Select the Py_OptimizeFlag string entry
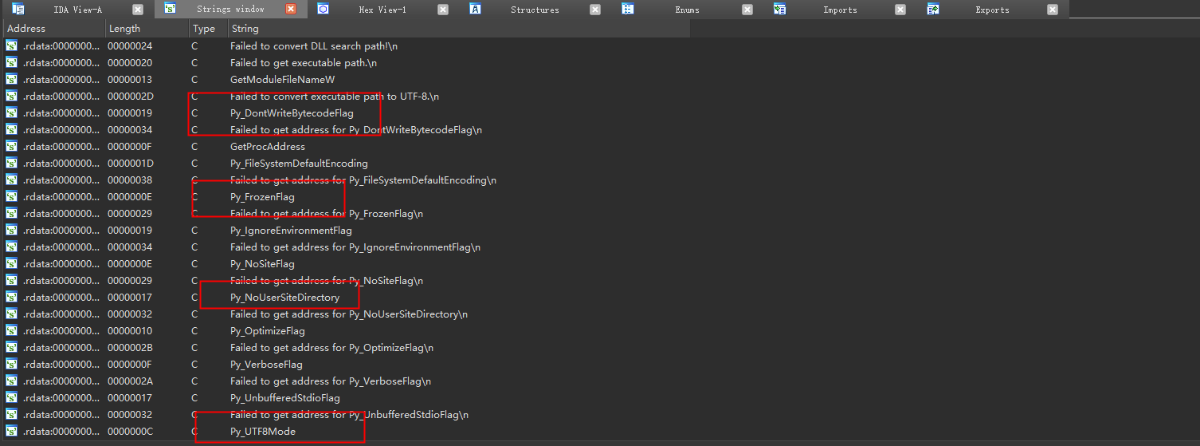 click(267, 331)
